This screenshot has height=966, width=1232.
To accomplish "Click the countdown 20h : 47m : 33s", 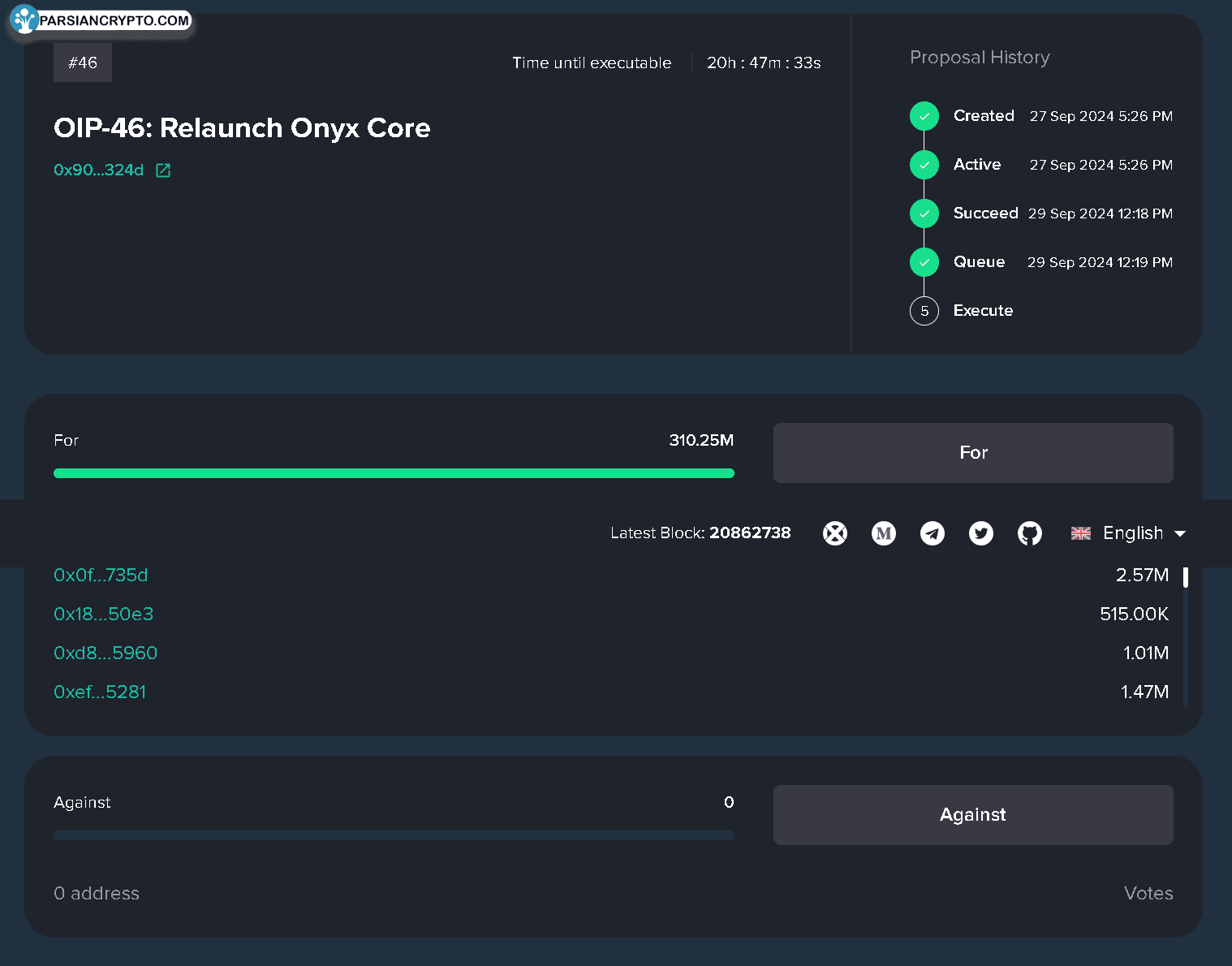I will [x=764, y=63].
